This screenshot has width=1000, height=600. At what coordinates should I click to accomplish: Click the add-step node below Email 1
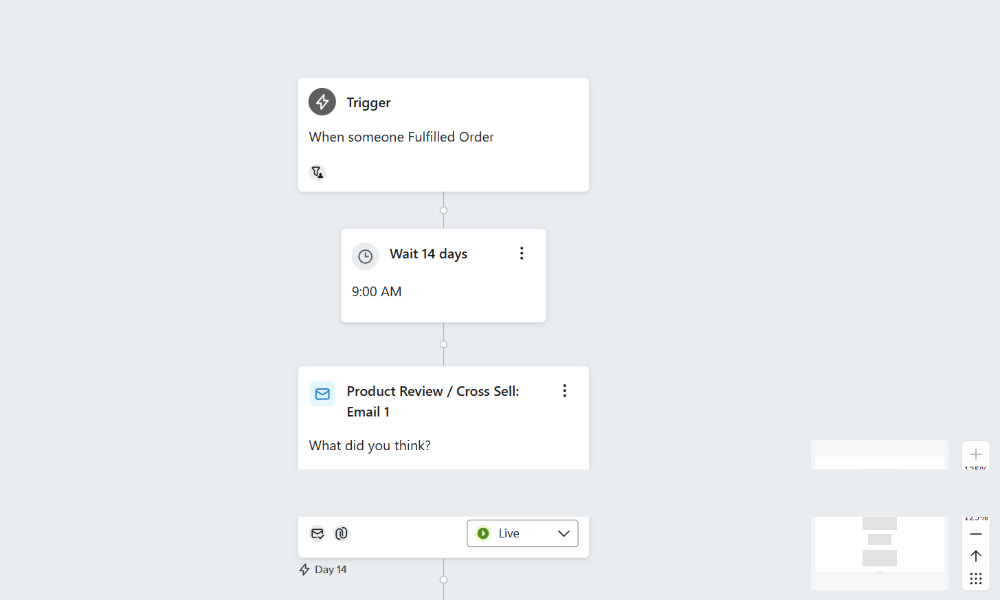pos(444,580)
